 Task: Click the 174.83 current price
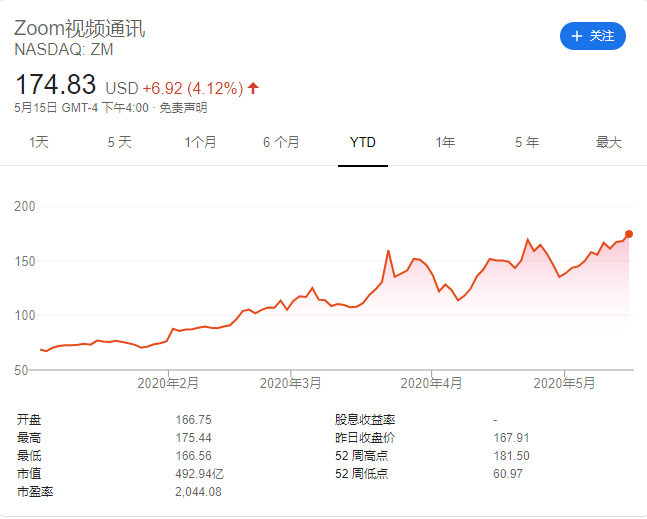tap(55, 84)
